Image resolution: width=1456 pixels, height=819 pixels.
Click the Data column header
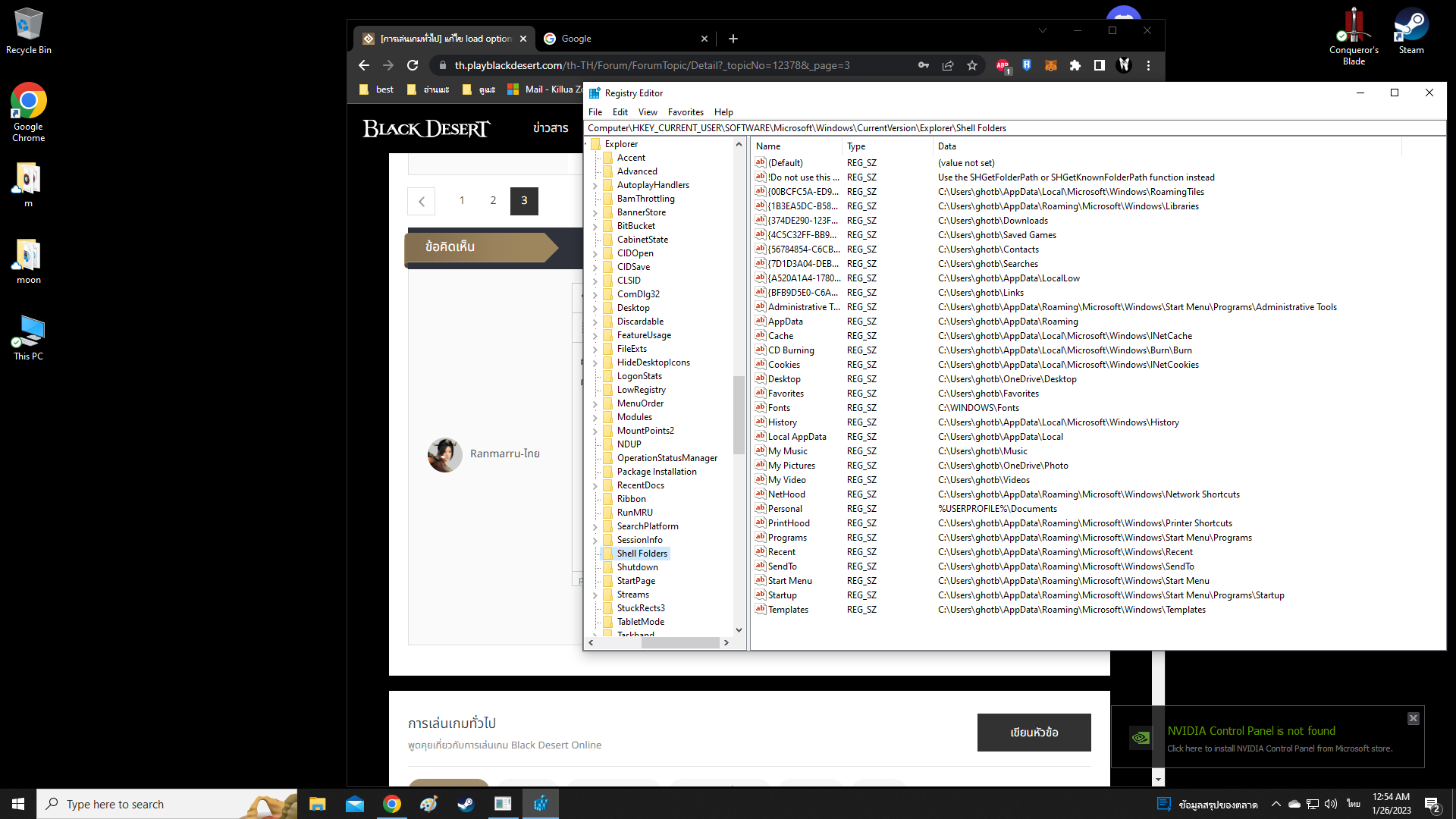[x=1167, y=146]
